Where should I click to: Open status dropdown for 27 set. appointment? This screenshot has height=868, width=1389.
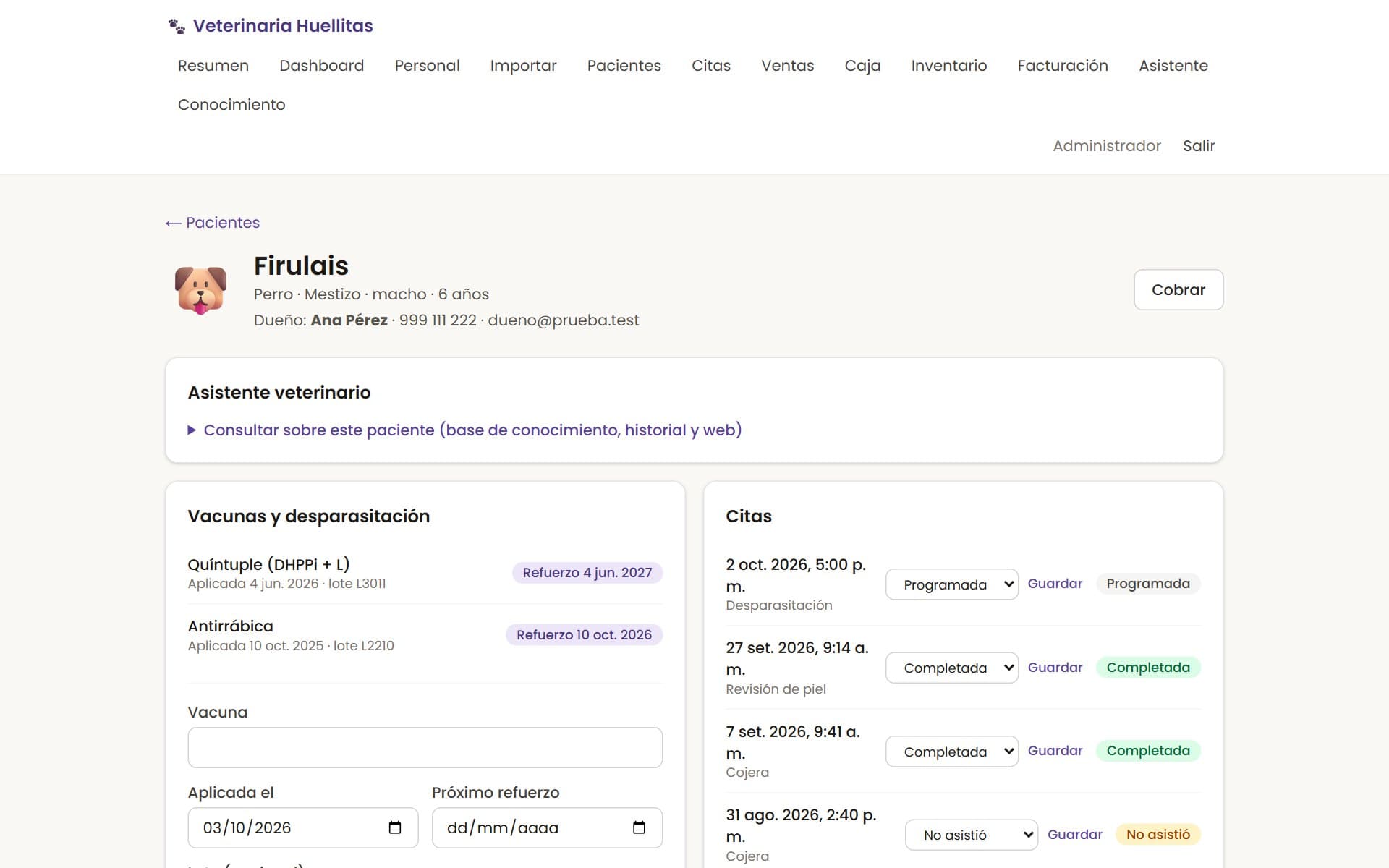pos(951,668)
